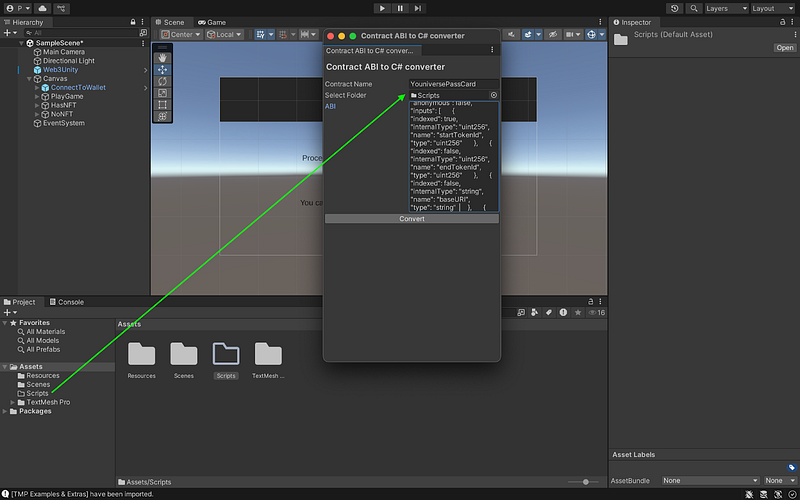Image resolution: width=800 pixels, height=500 pixels.
Task: Select the Contract ABI to C# converter tab
Action: (x=370, y=51)
